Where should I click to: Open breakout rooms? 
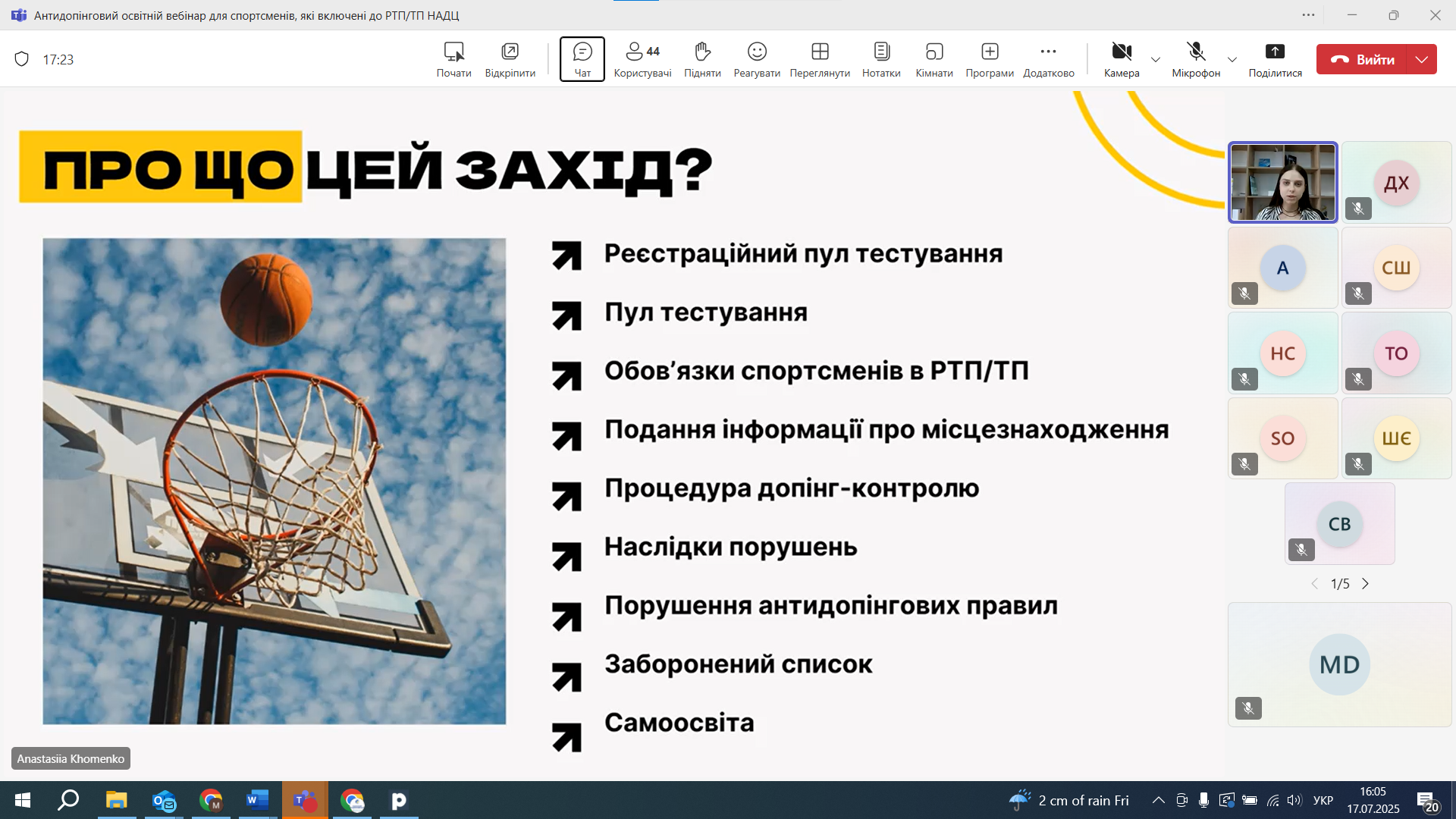click(934, 59)
